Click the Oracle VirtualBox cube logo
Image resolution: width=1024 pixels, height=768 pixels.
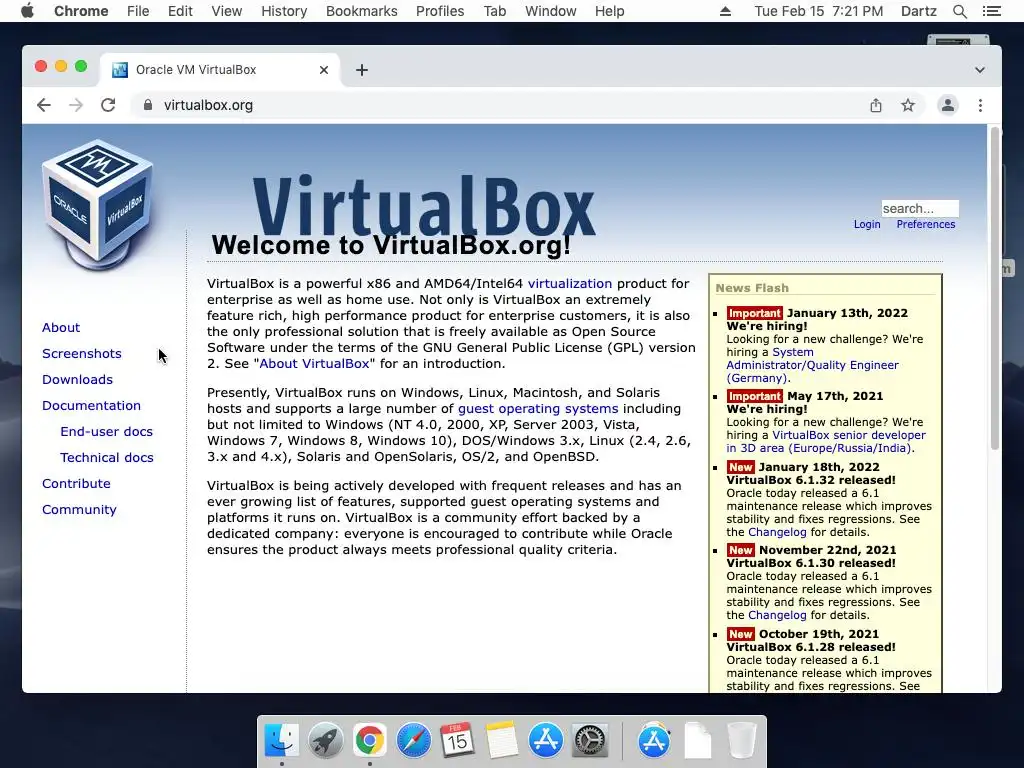[x=98, y=206]
